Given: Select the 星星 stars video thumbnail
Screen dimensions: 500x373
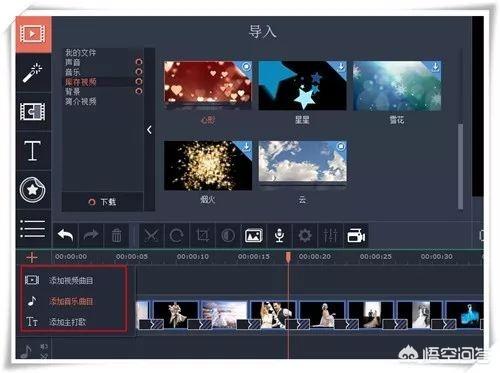Looking at the screenshot, I should [302, 86].
